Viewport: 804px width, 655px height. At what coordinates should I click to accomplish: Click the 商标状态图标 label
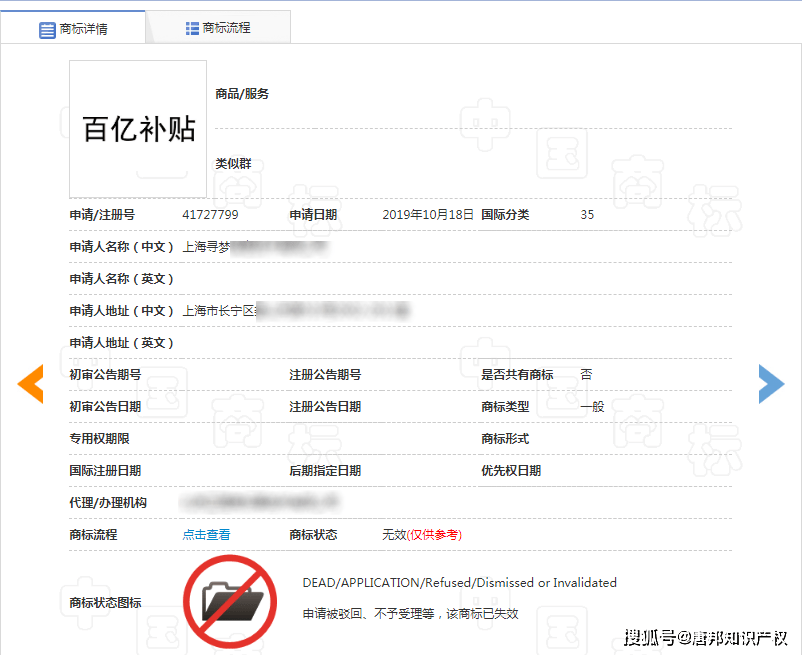tap(105, 603)
